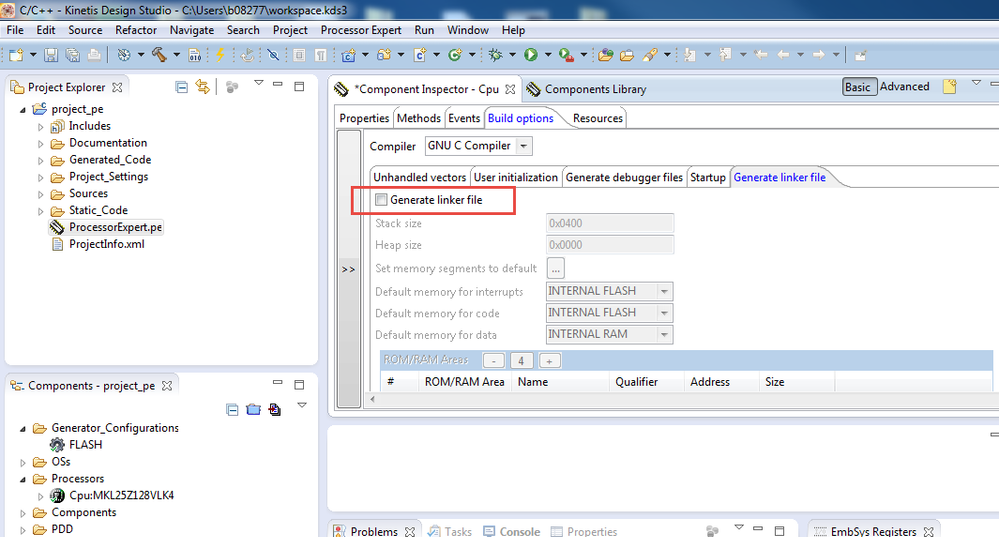The height and width of the screenshot is (537, 999).
Task: Click the Last Edit Location arrow icon
Action: pyautogui.click(x=761, y=55)
